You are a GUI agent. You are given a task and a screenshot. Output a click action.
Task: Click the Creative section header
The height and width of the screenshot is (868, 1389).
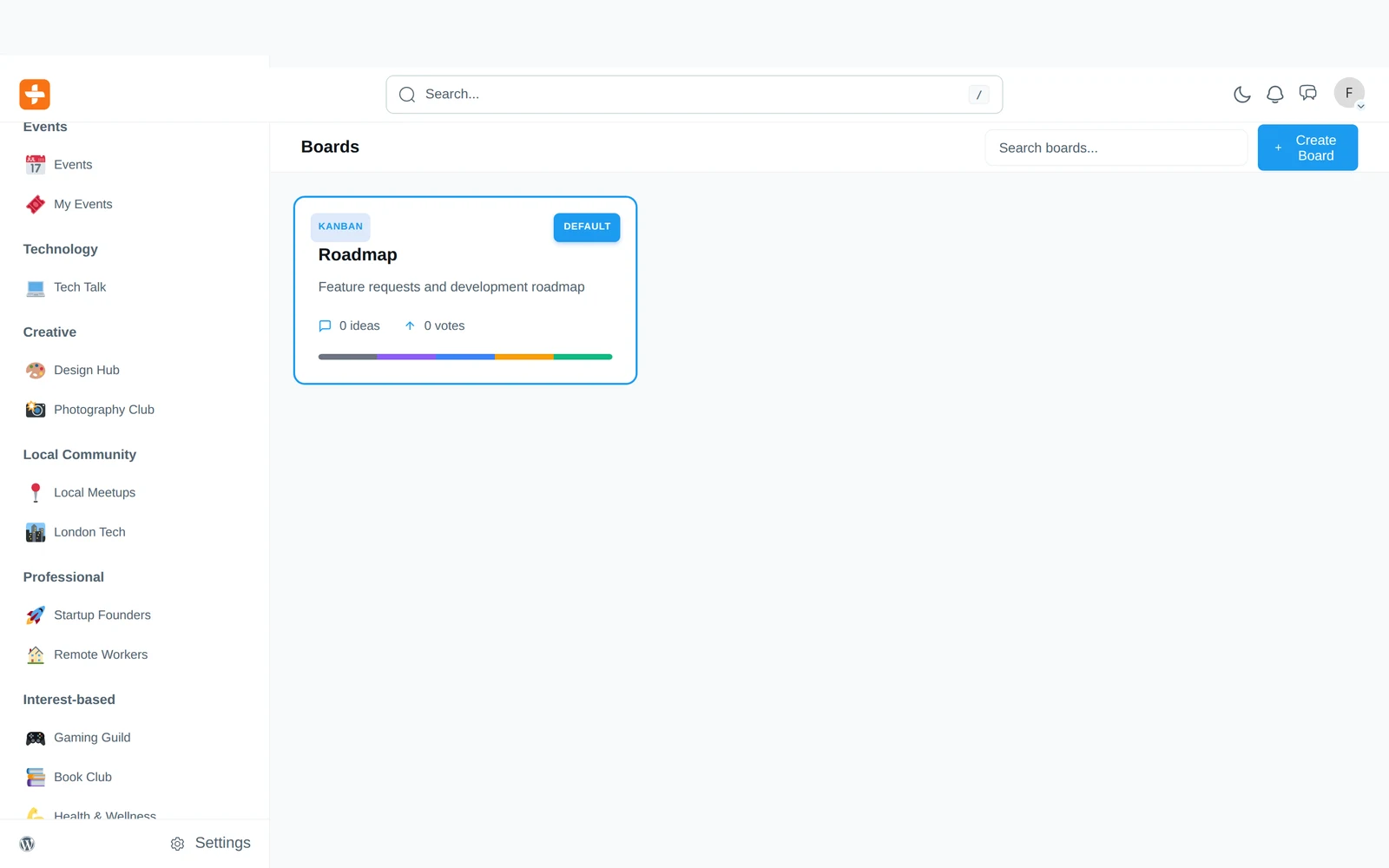pyautogui.click(x=49, y=332)
